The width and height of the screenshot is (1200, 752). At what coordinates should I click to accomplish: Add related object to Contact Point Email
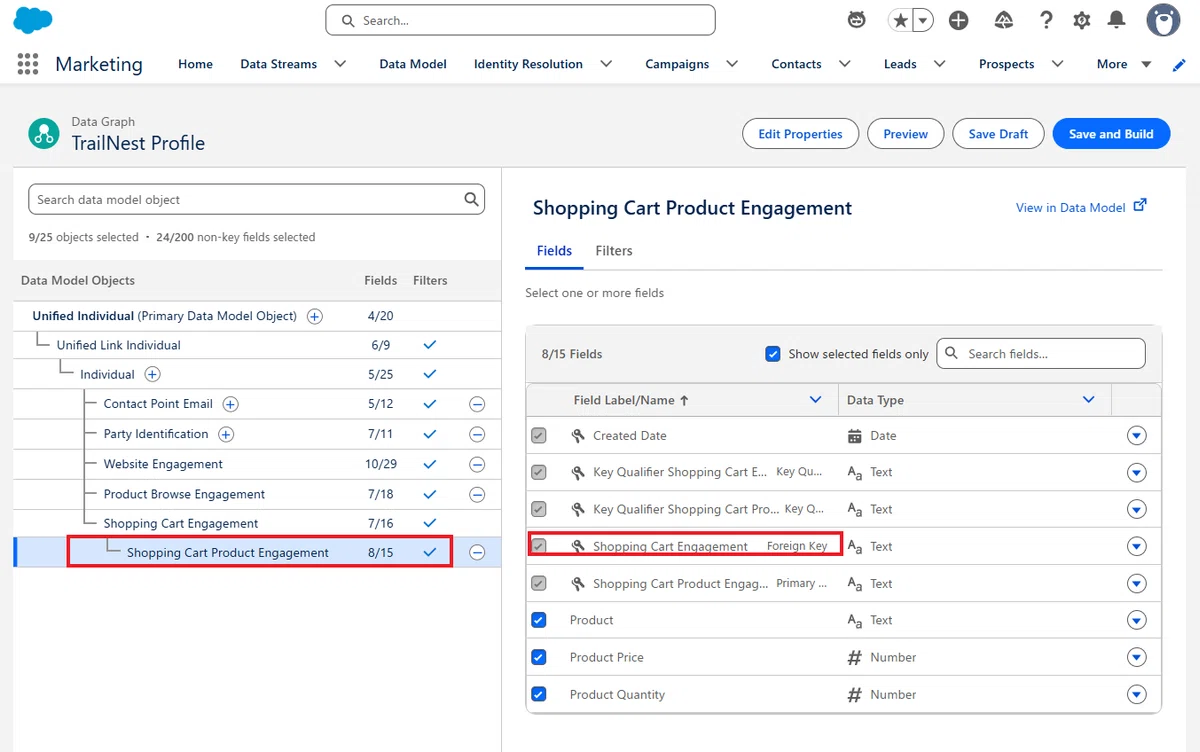point(230,404)
